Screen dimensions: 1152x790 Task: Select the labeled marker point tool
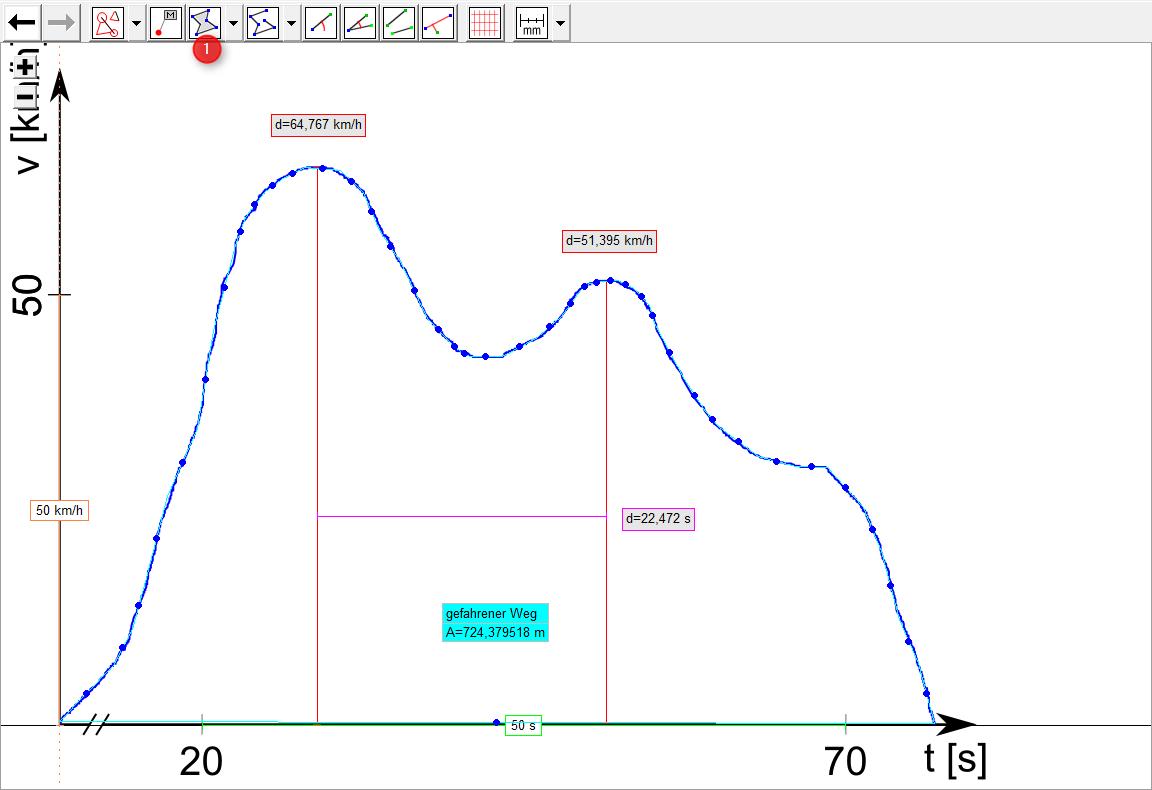coord(165,22)
